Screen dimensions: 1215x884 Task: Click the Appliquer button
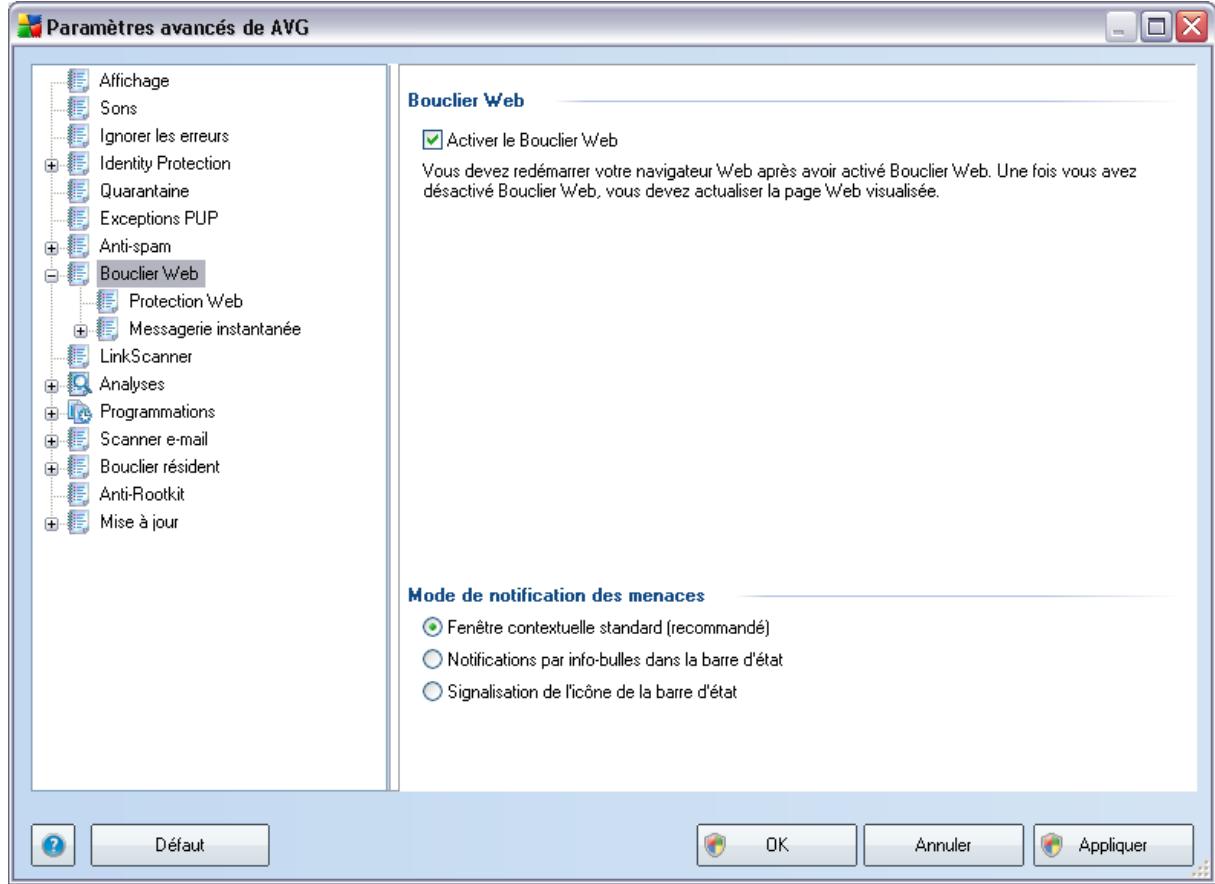pyautogui.click(x=1113, y=844)
